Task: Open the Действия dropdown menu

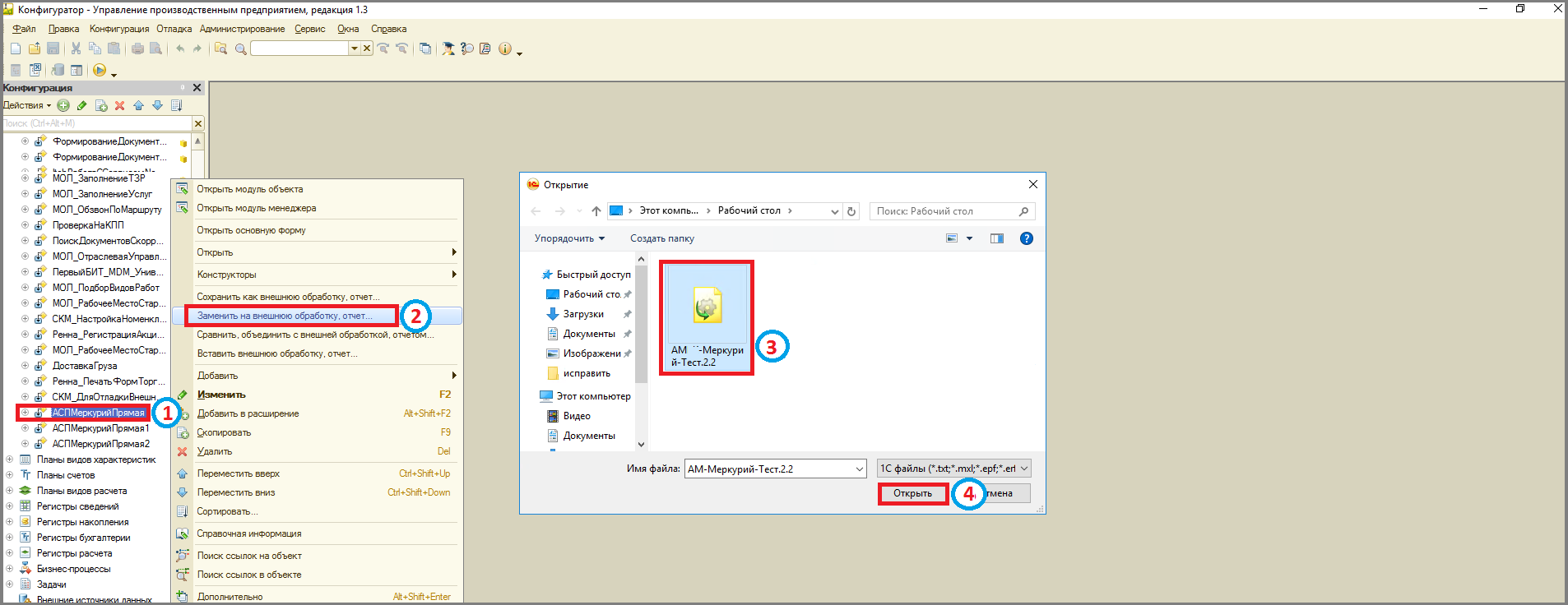Action: point(26,105)
